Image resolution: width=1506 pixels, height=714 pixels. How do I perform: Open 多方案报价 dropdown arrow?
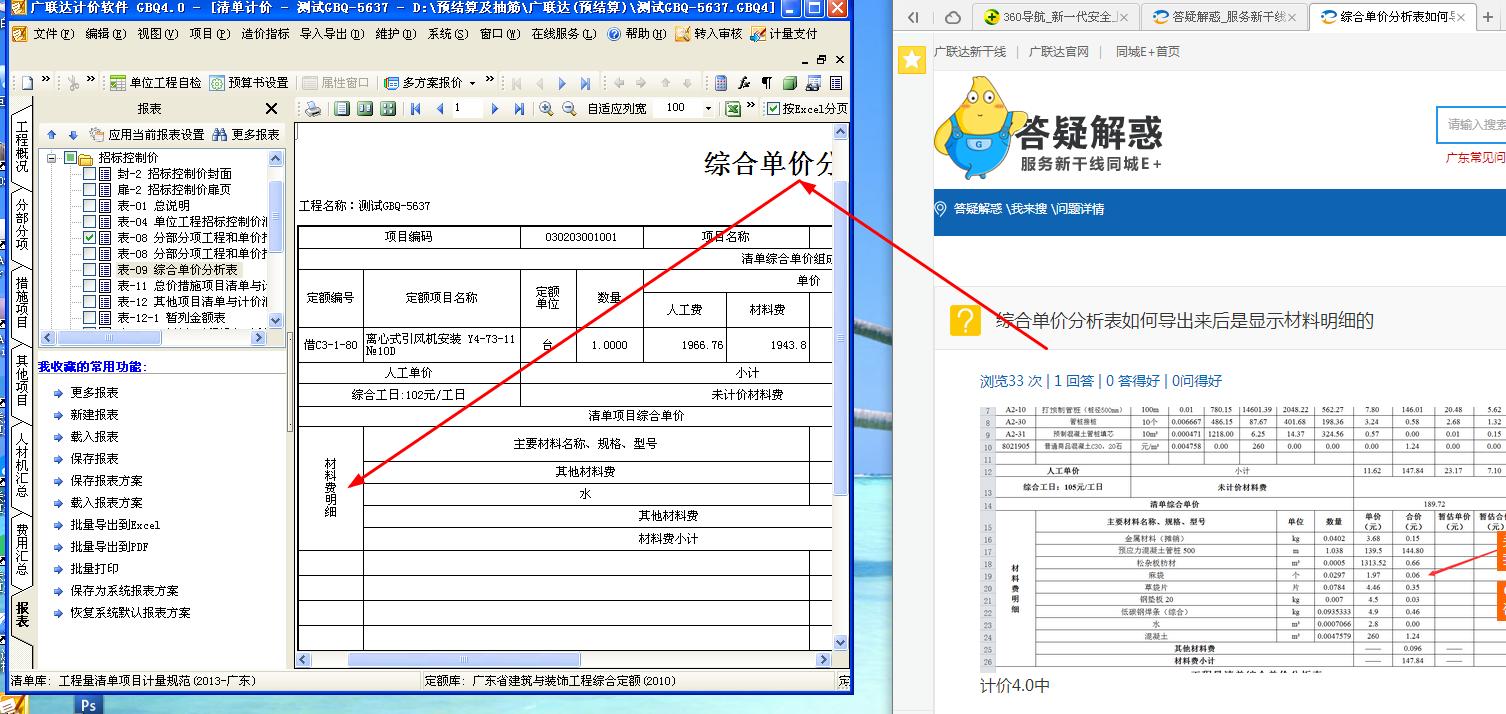click(473, 83)
